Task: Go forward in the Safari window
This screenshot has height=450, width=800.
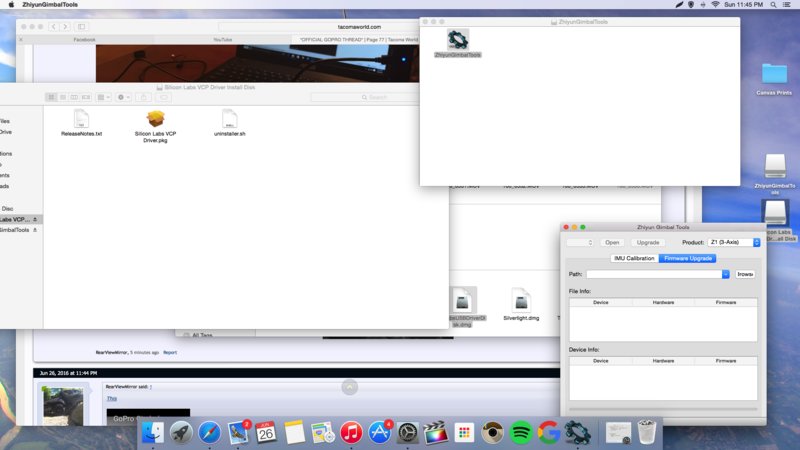Action: click(65, 27)
